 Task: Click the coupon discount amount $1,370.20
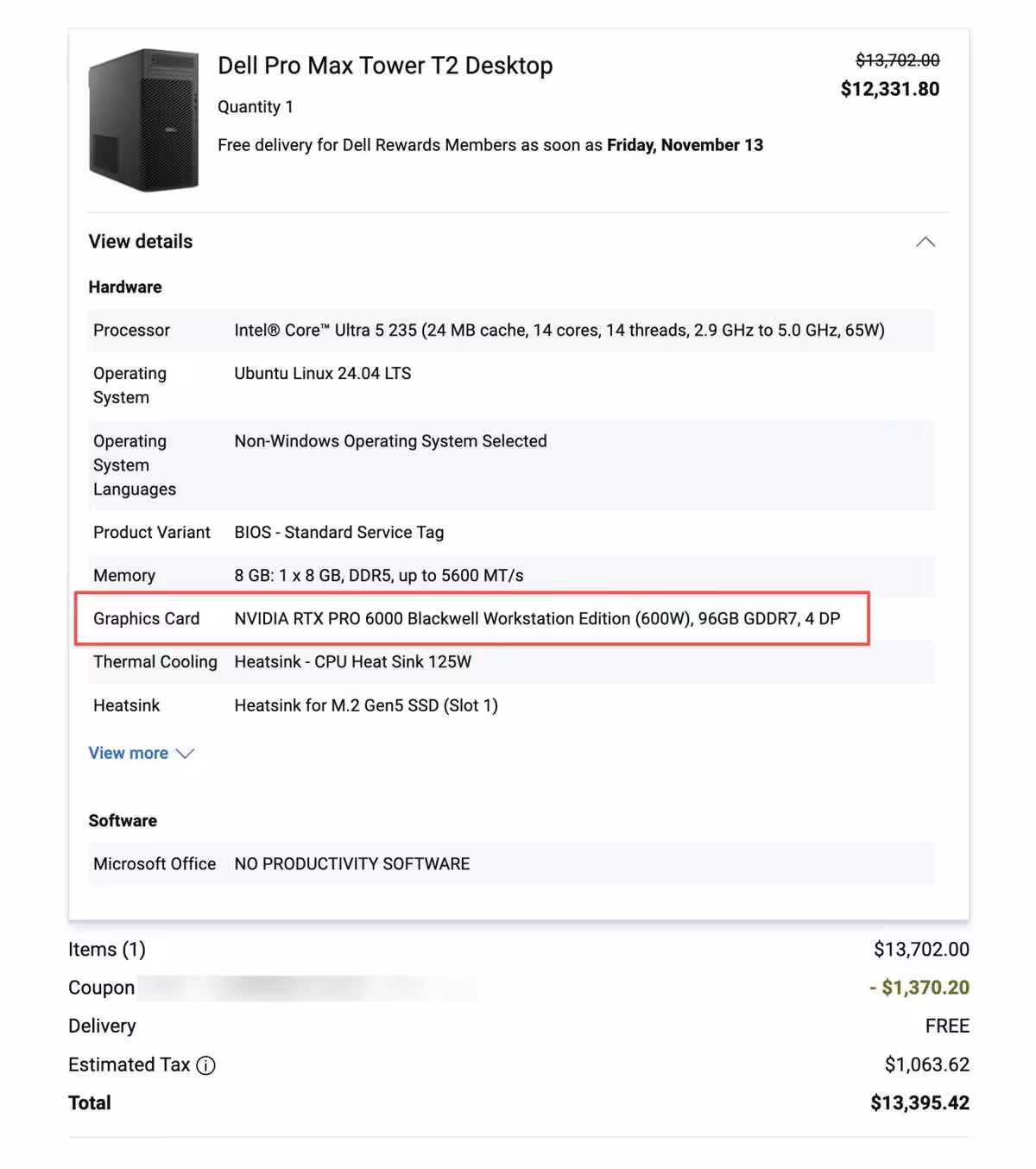click(919, 988)
